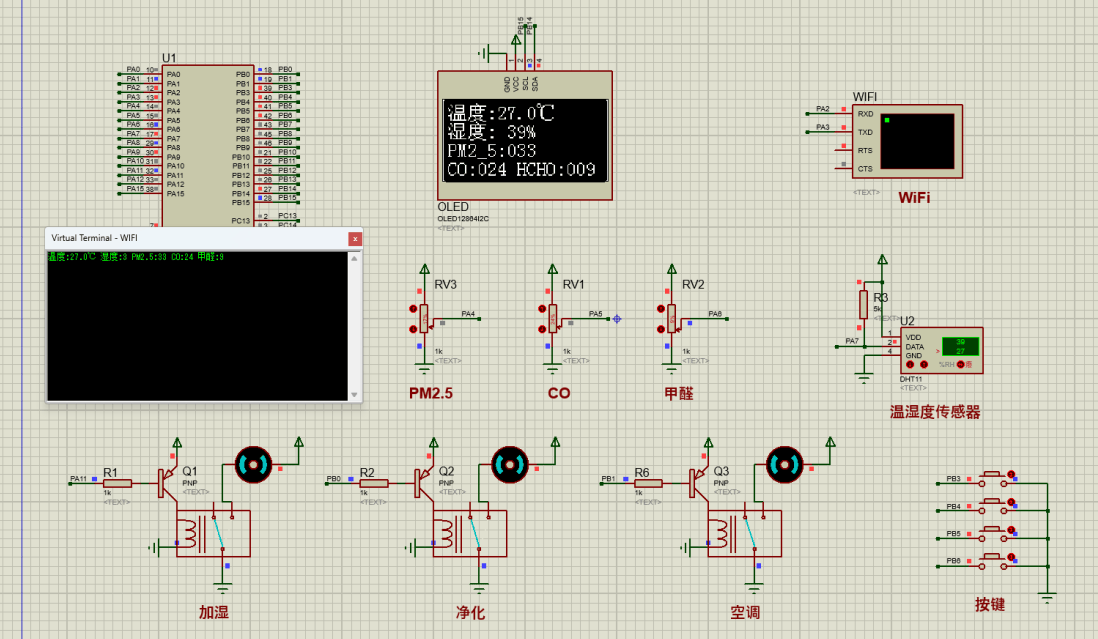Close the Virtual Terminal WIFI window
1098x639 pixels.
[x=354, y=239]
